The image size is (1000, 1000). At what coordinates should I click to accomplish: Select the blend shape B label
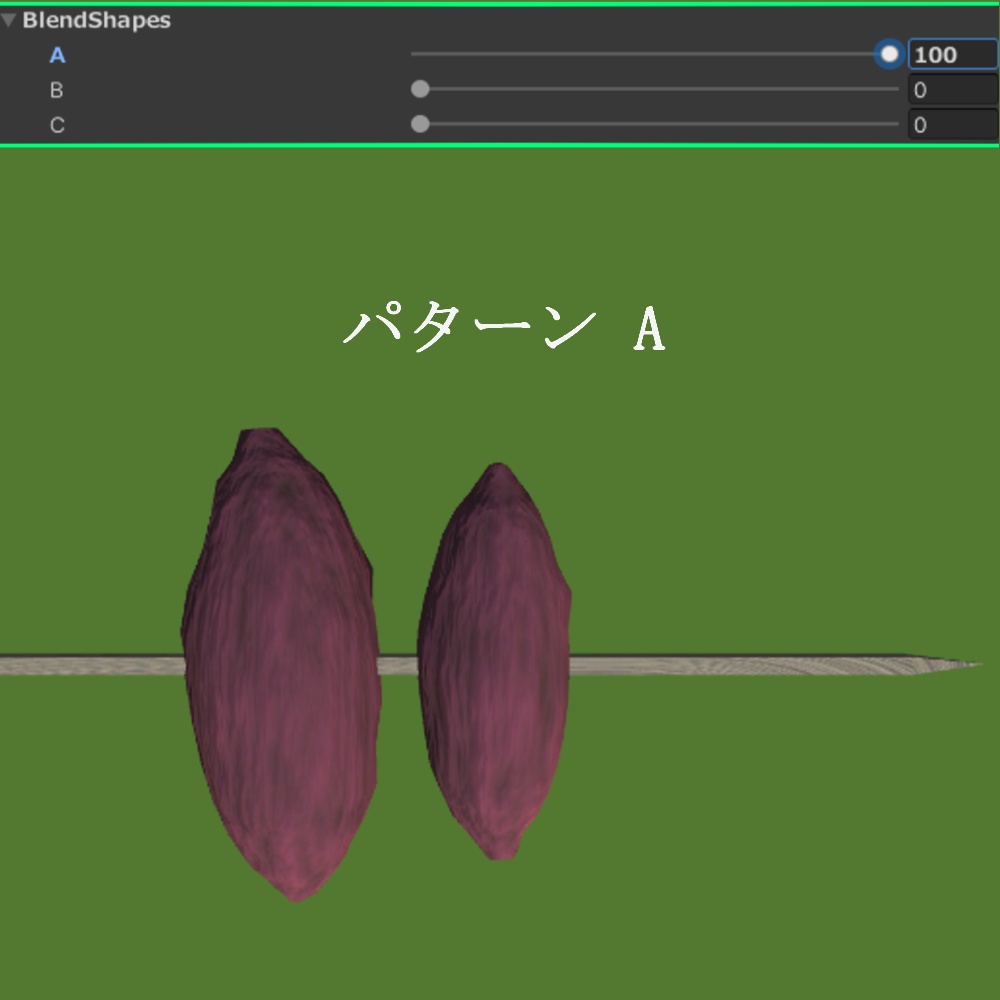pyautogui.click(x=56, y=89)
